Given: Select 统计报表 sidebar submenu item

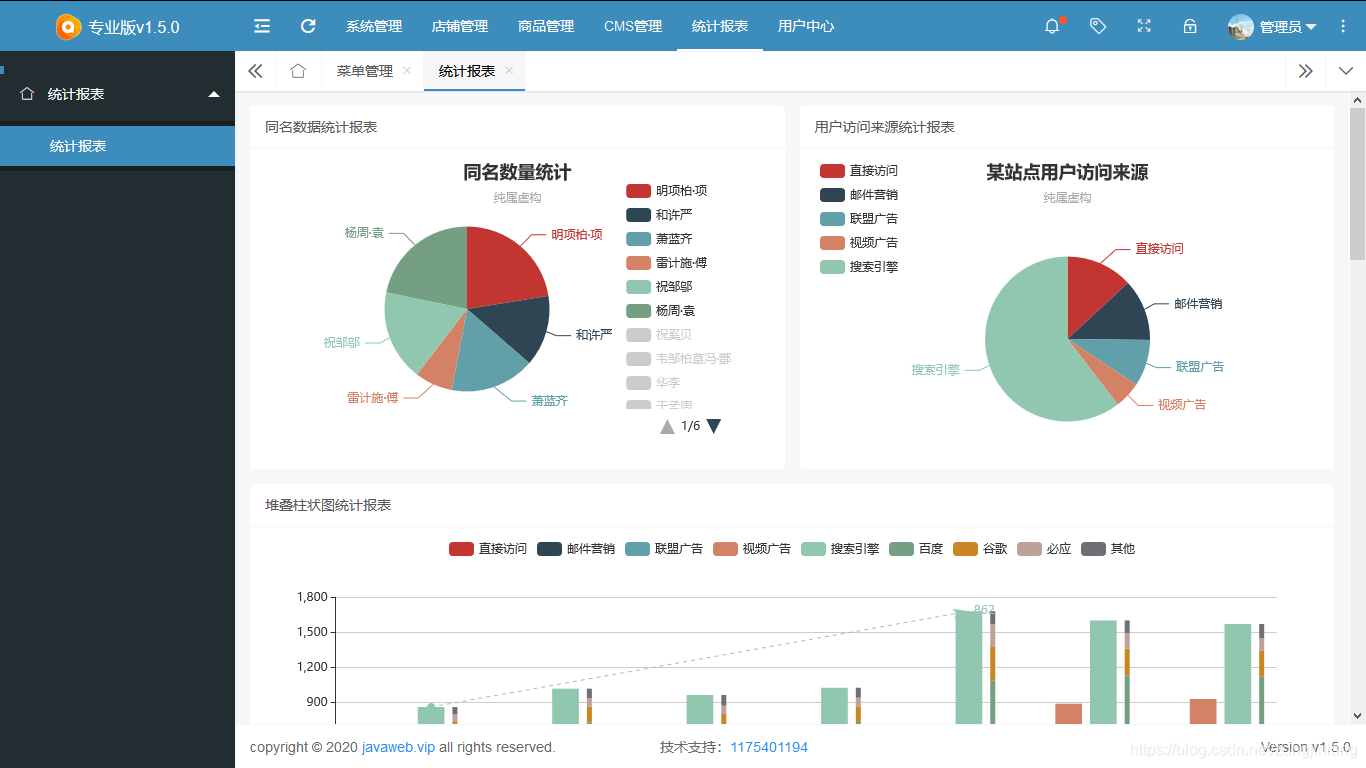Looking at the screenshot, I should (x=117, y=146).
